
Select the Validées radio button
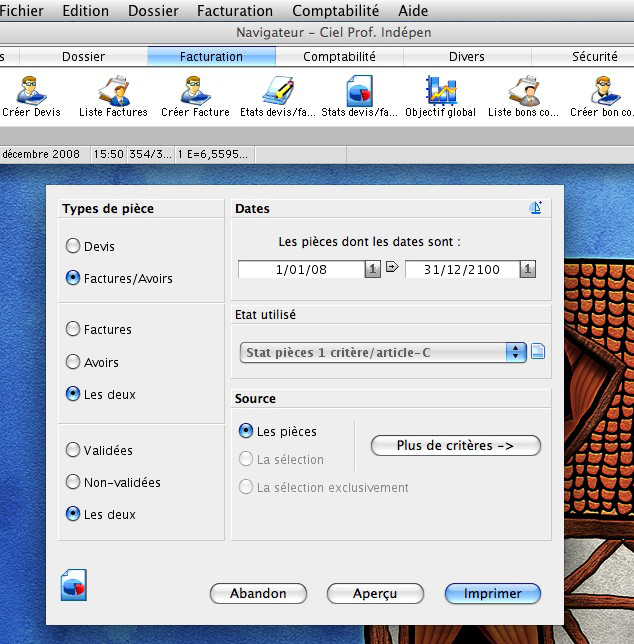[x=73, y=449]
